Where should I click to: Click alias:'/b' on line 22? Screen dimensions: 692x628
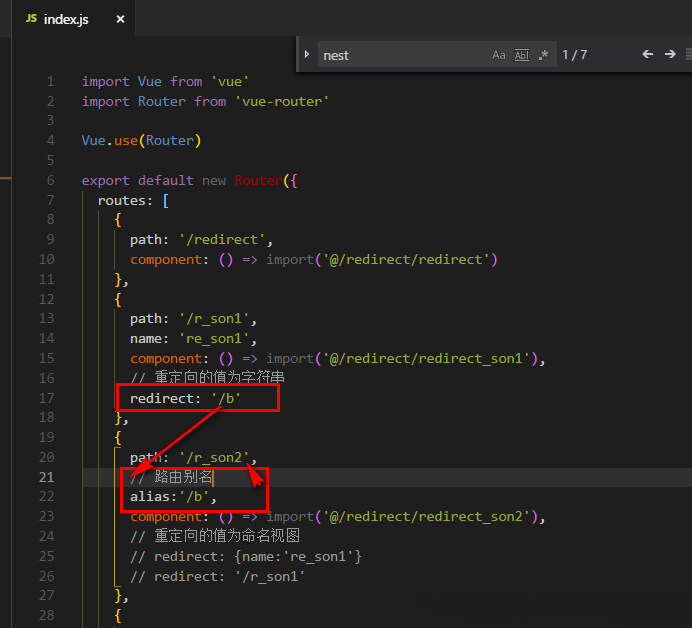pyautogui.click(x=173, y=497)
